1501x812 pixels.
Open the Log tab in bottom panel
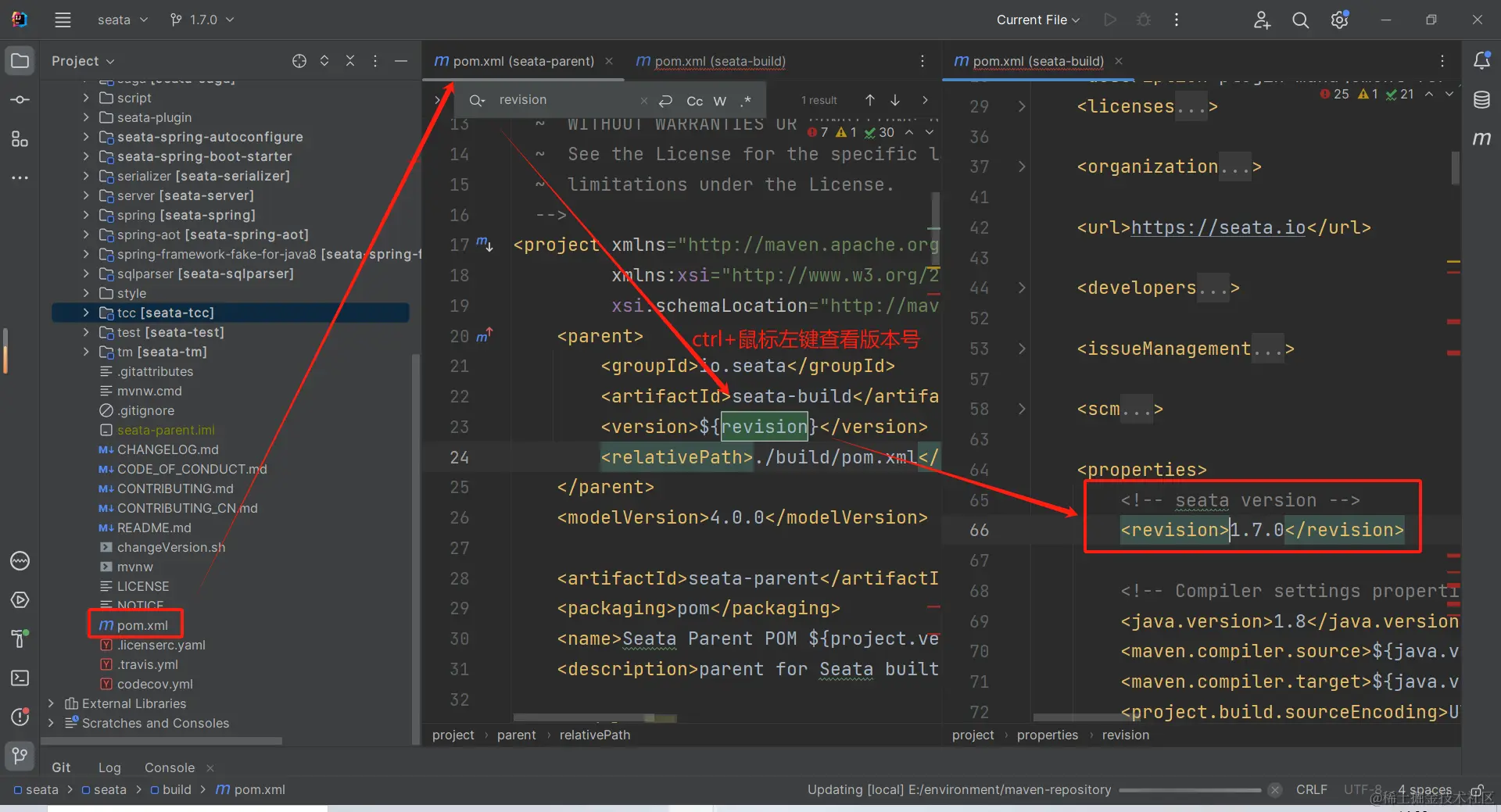point(109,767)
